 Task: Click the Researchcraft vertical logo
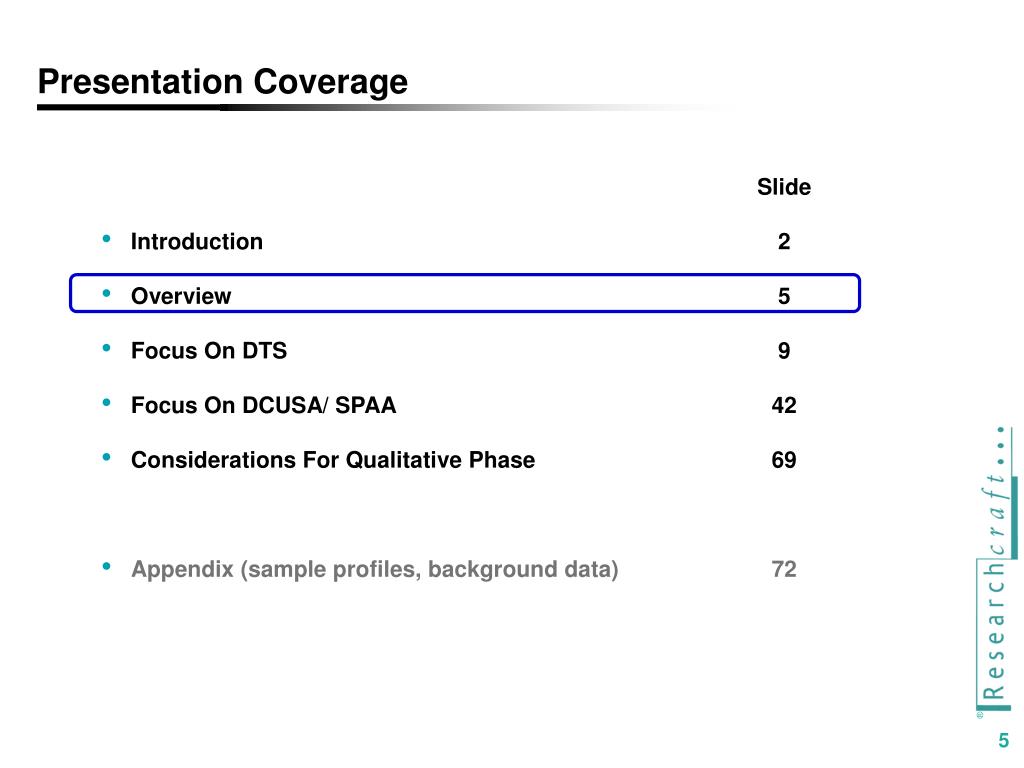click(x=995, y=573)
